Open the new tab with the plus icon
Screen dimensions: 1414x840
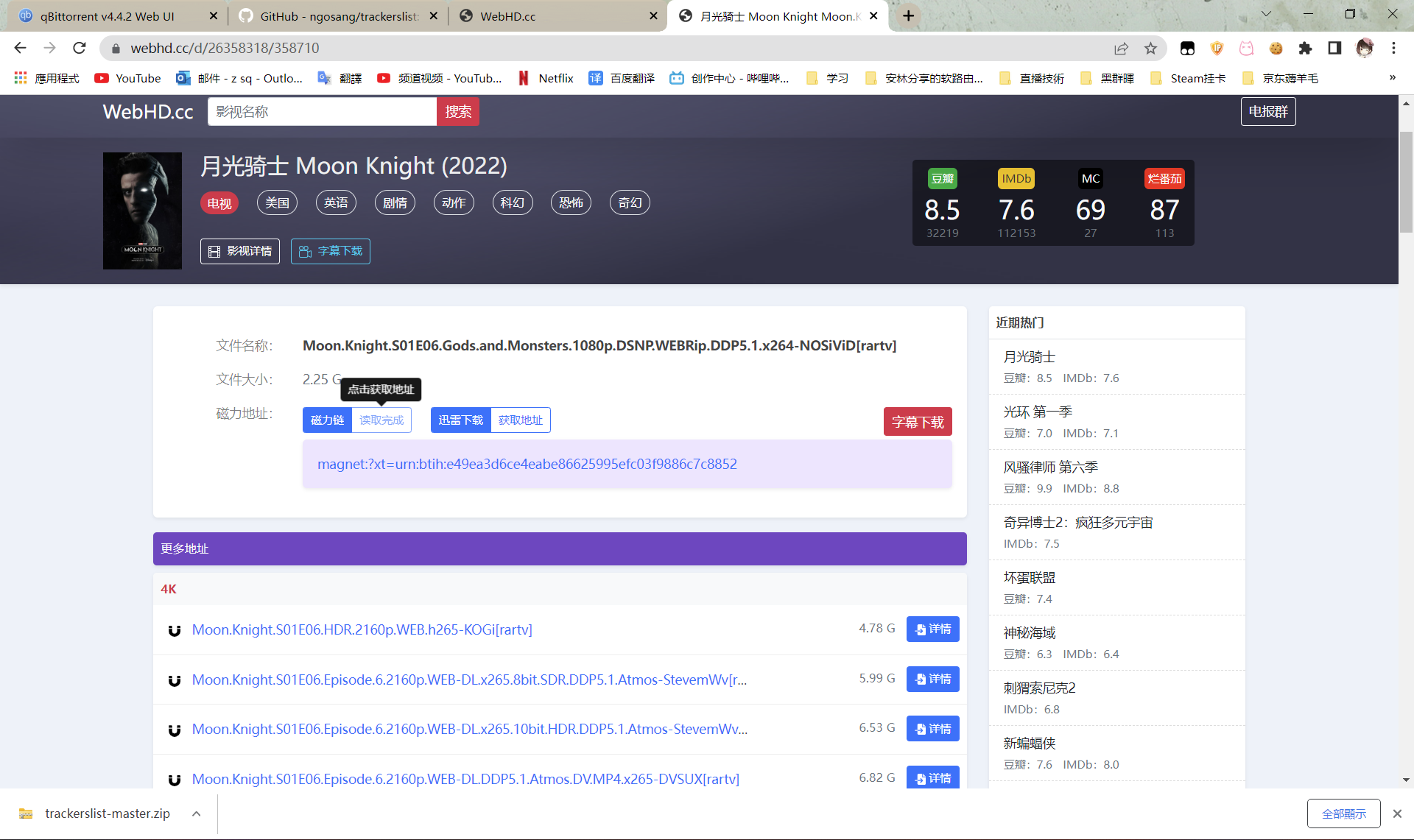tap(909, 16)
